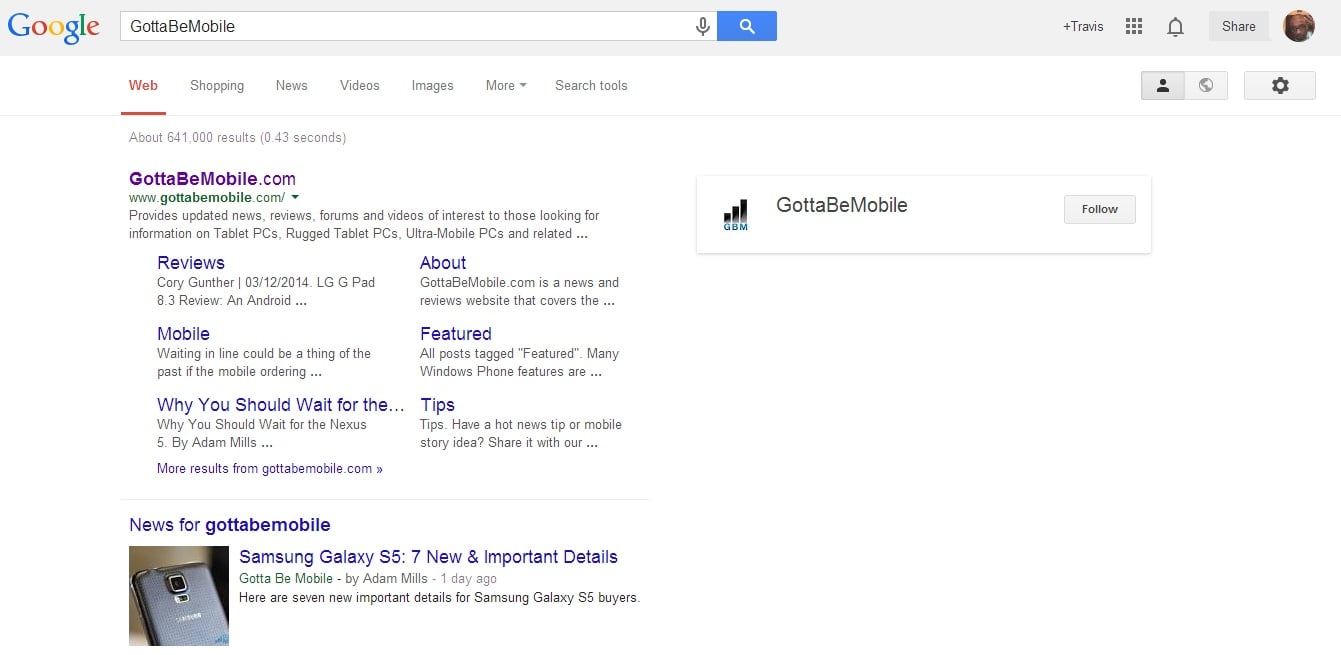Click the blue search magnifier button
Viewport: 1341px width, 655px height.
click(x=747, y=26)
